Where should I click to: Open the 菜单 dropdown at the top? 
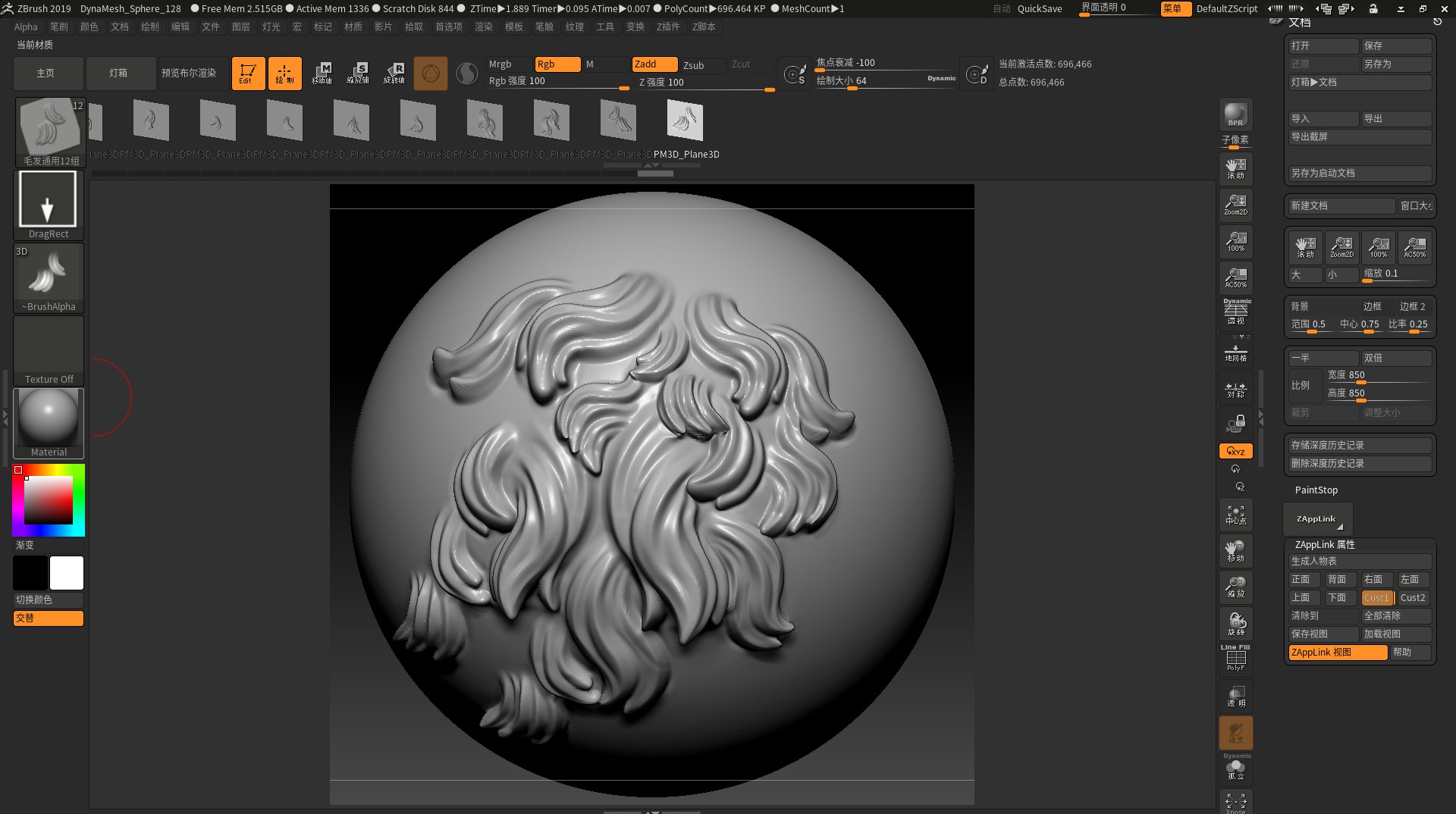click(x=1174, y=9)
